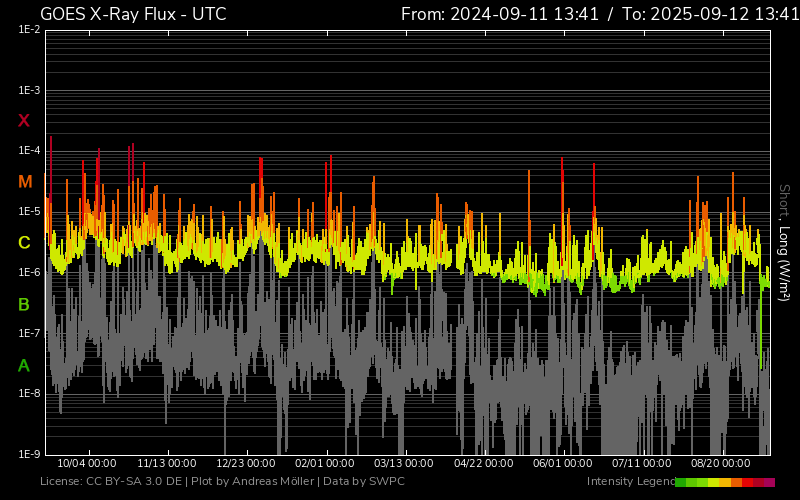The width and height of the screenshot is (800, 500).
Task: Click the License CC BY-SA 3.0 DE text
Action: click(x=111, y=482)
